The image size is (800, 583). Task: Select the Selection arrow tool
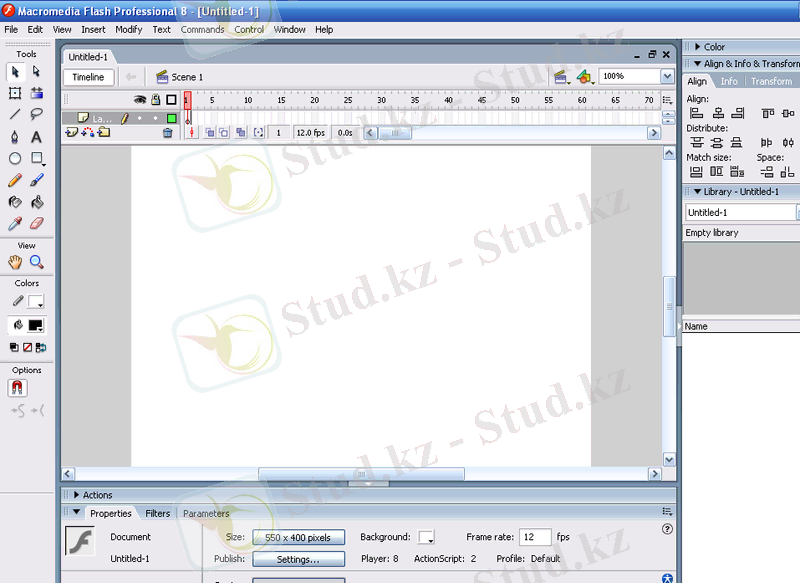pos(15,72)
